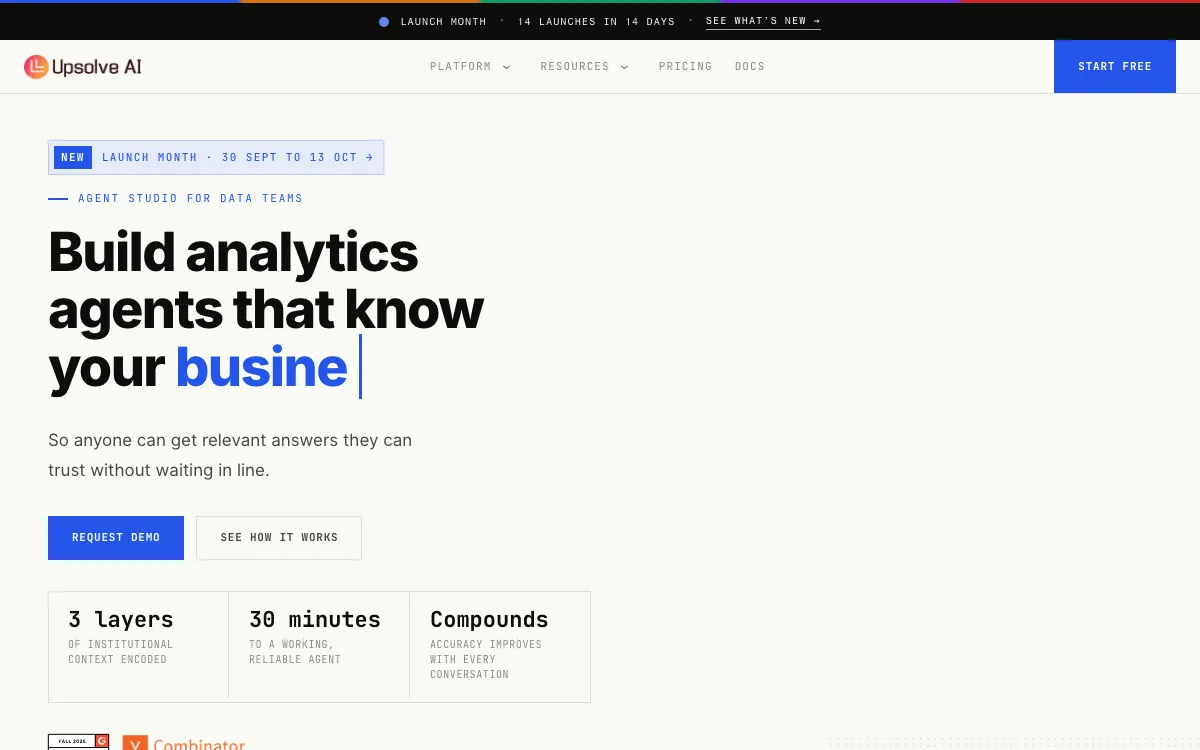Click the 'So anyone can get relevant answers' paragraph
Viewport: 1200px width, 750px height.
point(230,455)
